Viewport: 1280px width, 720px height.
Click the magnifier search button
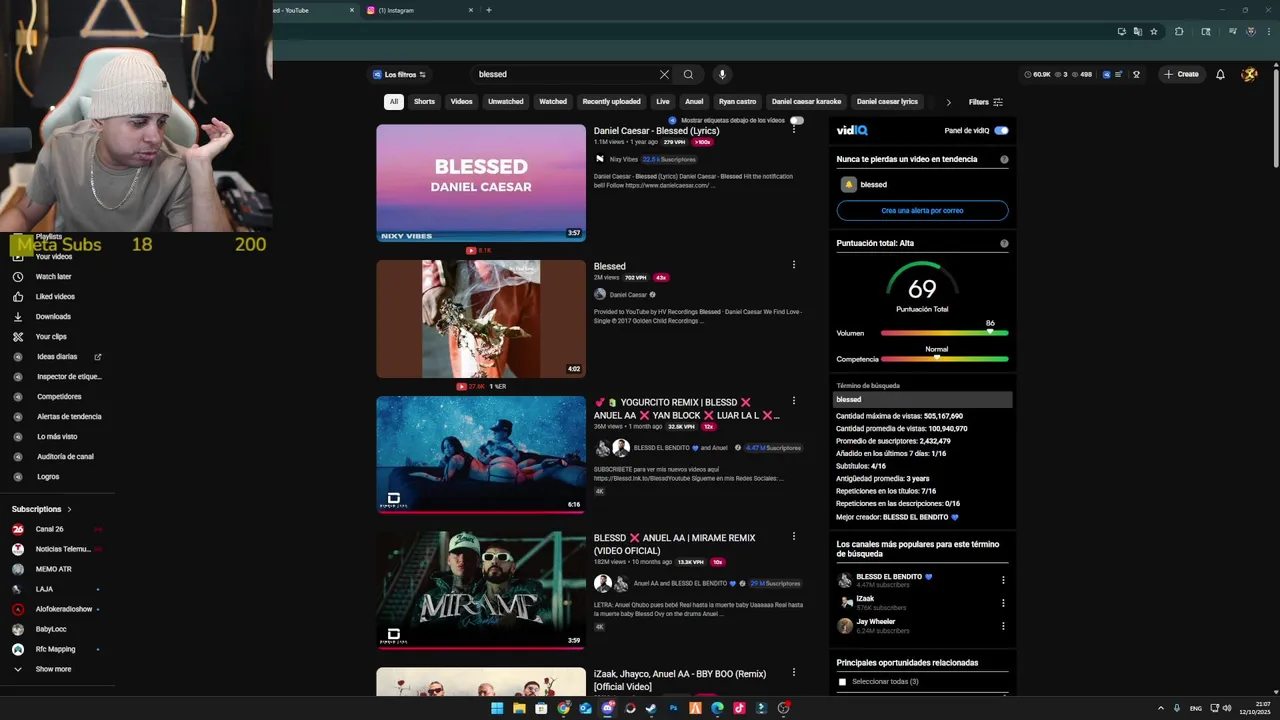[x=688, y=74]
